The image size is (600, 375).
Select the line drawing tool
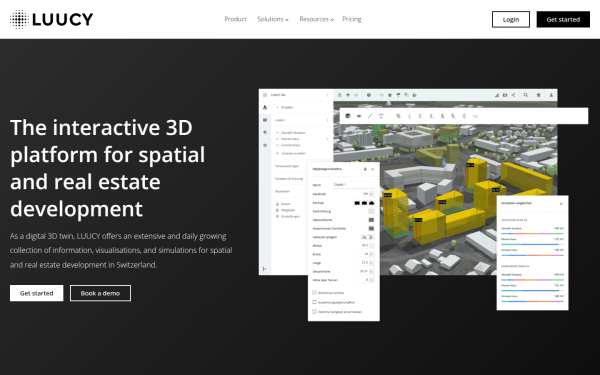click(370, 116)
